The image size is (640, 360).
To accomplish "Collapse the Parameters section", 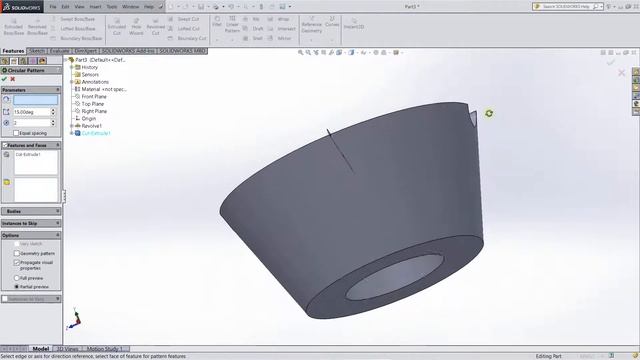I will click(58, 90).
